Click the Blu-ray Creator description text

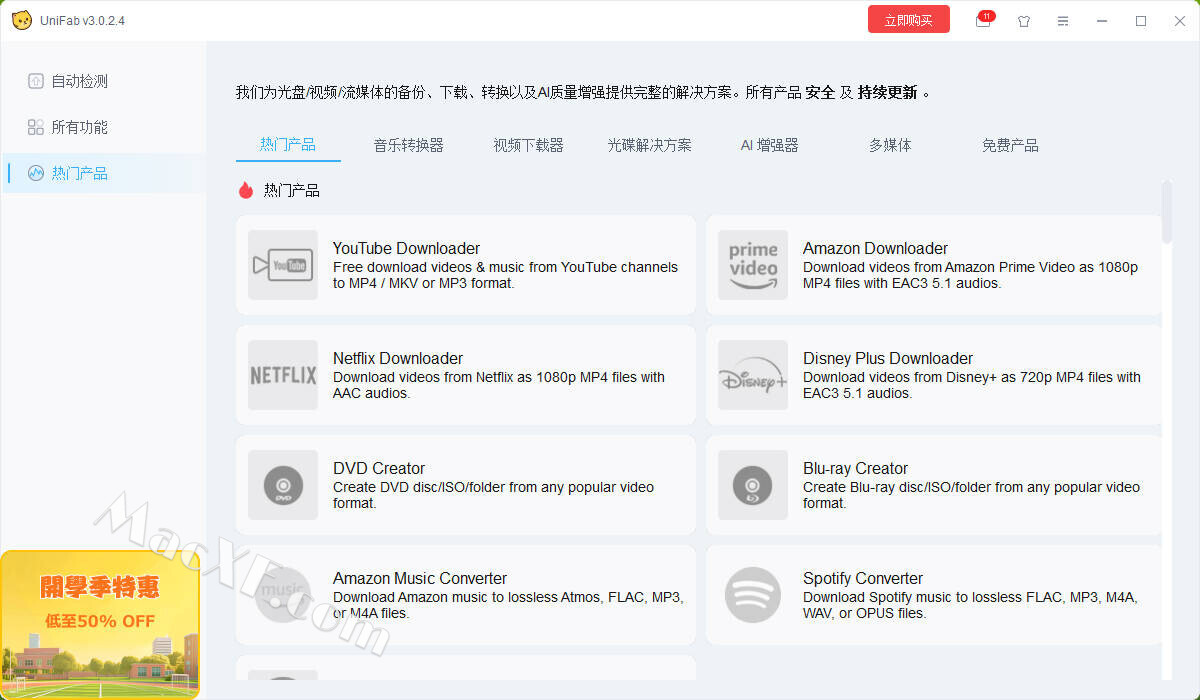(x=971, y=495)
